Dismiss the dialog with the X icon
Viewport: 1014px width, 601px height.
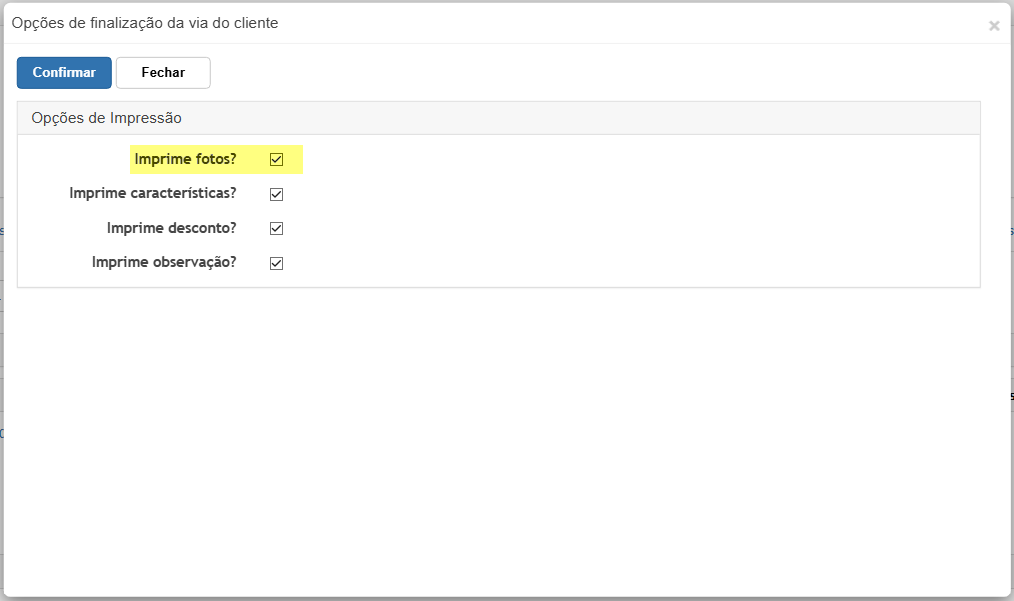994,26
